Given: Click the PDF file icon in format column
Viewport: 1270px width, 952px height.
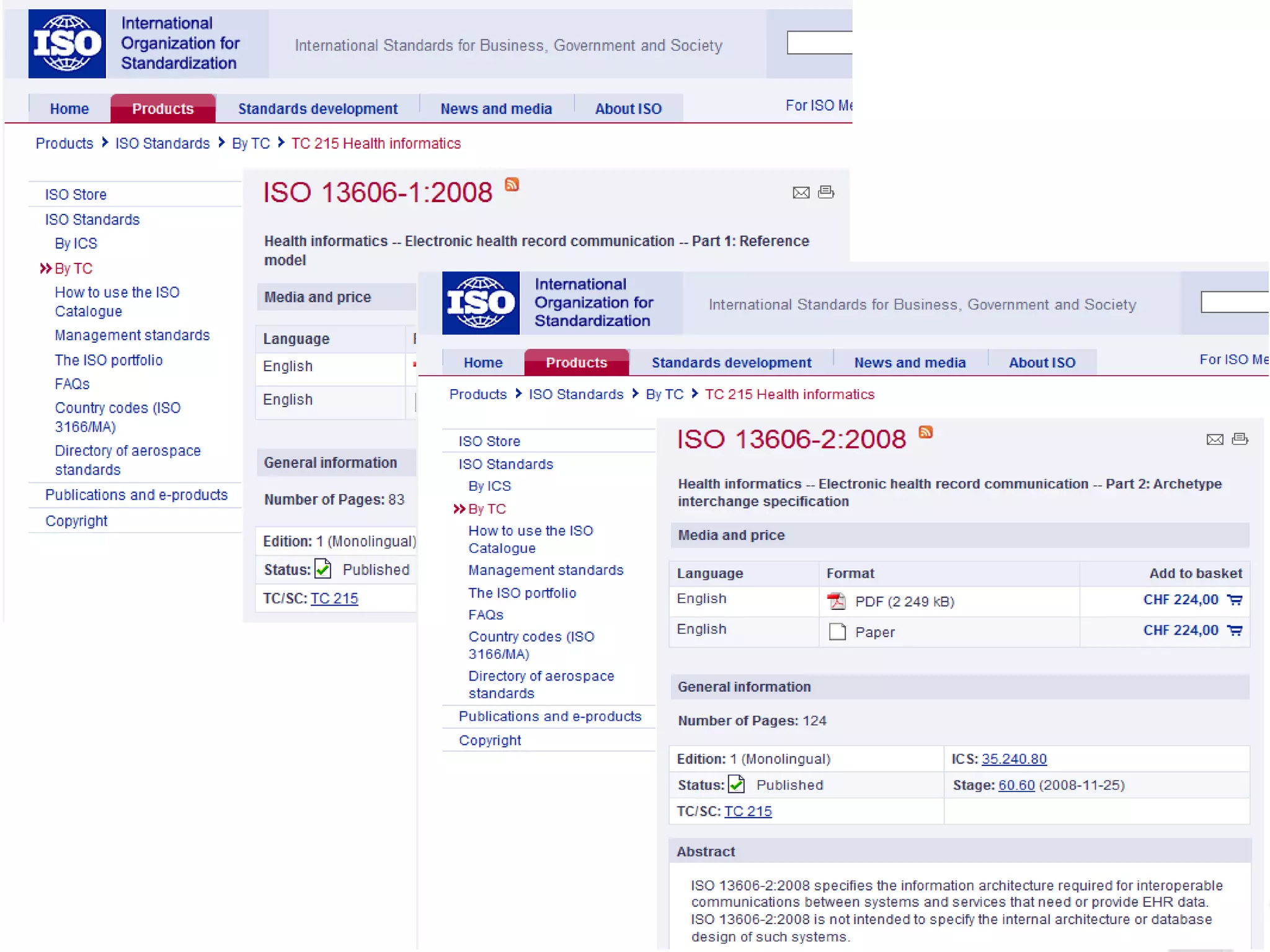Looking at the screenshot, I should [837, 601].
